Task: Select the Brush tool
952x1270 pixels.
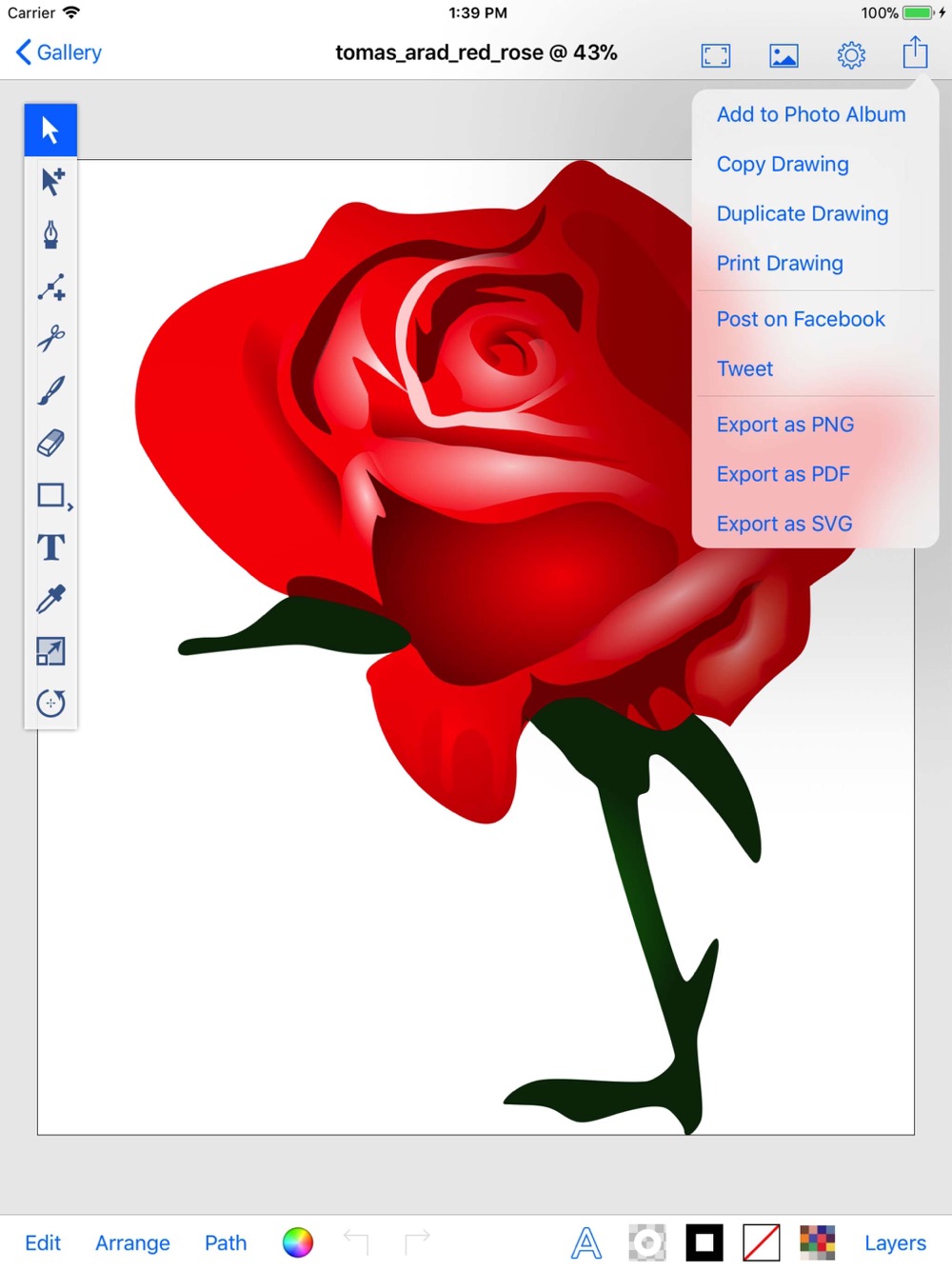Action: point(50,390)
